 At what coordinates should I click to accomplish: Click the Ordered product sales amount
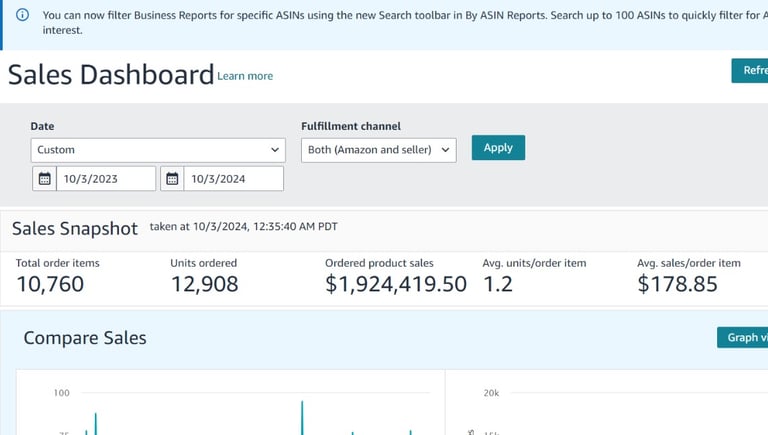(396, 284)
